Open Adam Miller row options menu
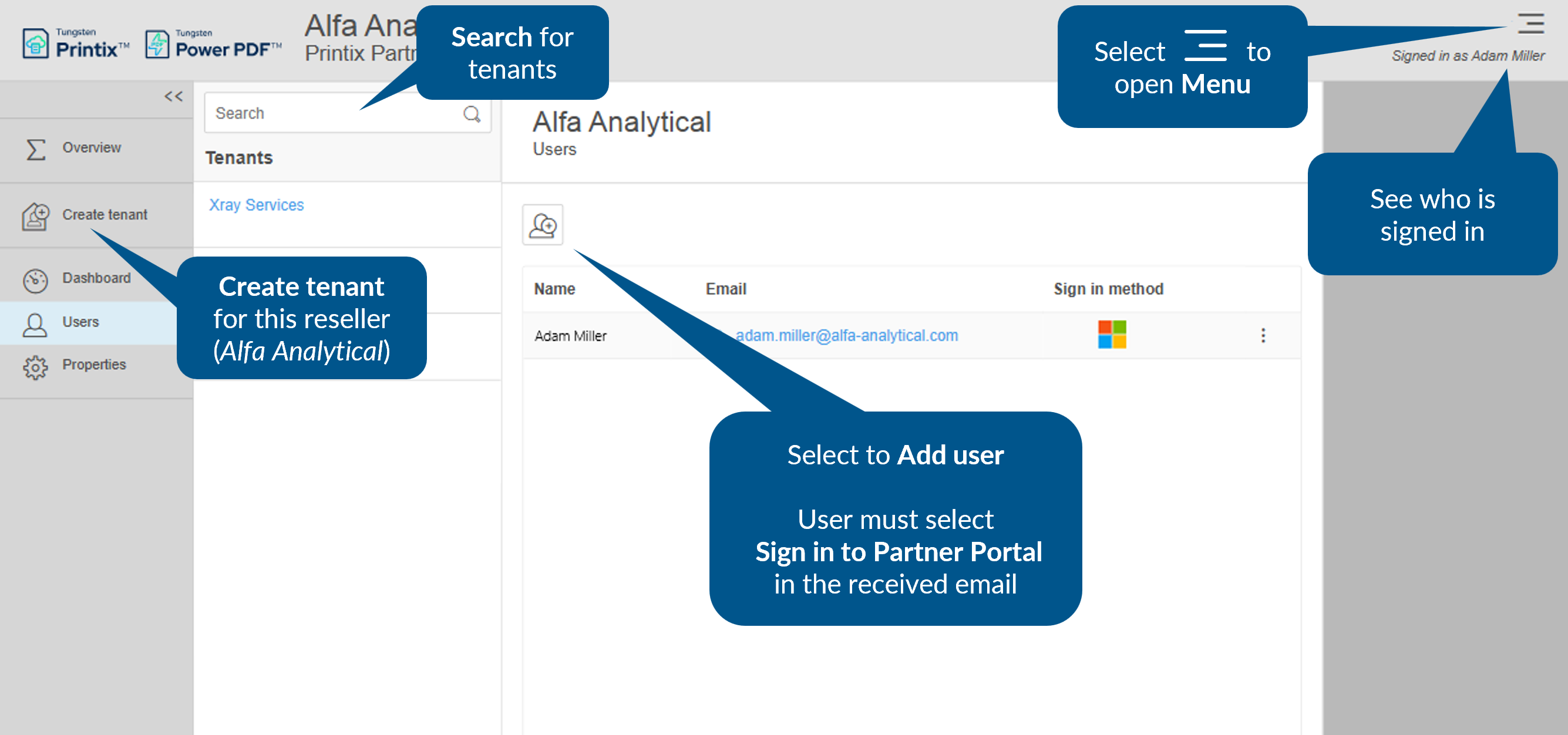1568x735 pixels. pyautogui.click(x=1263, y=335)
